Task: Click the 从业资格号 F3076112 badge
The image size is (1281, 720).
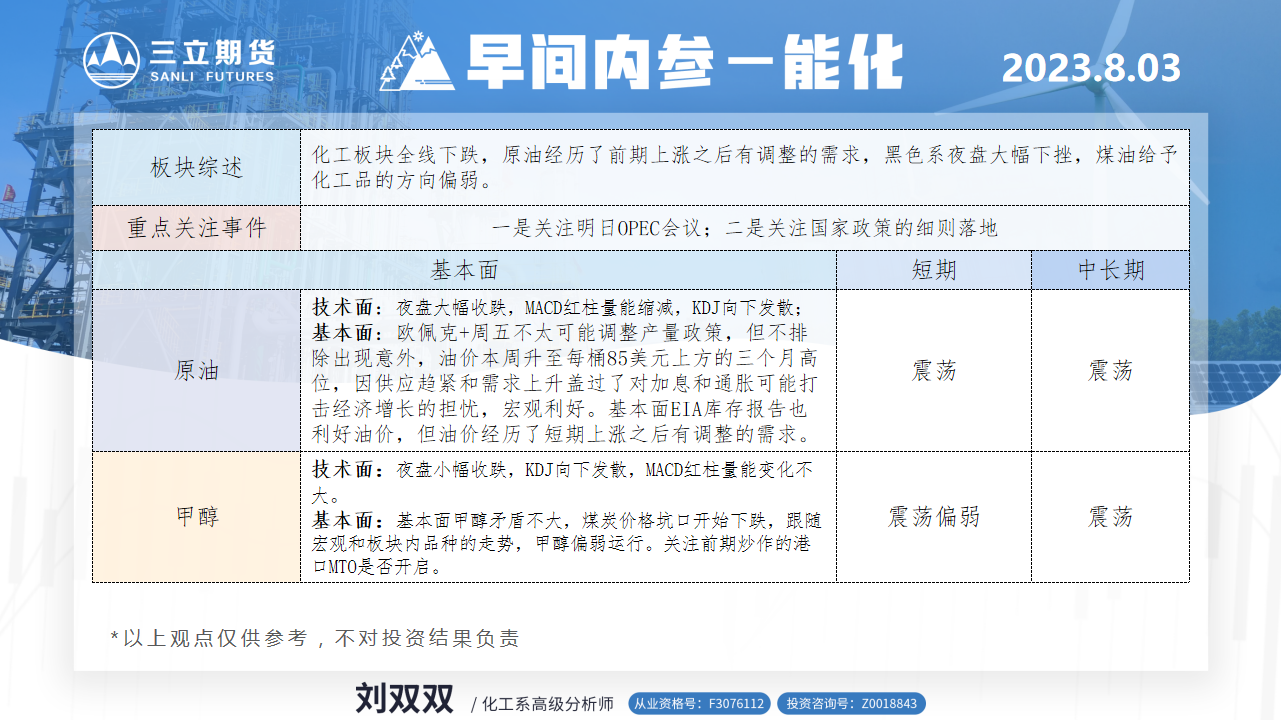Action: (x=699, y=704)
